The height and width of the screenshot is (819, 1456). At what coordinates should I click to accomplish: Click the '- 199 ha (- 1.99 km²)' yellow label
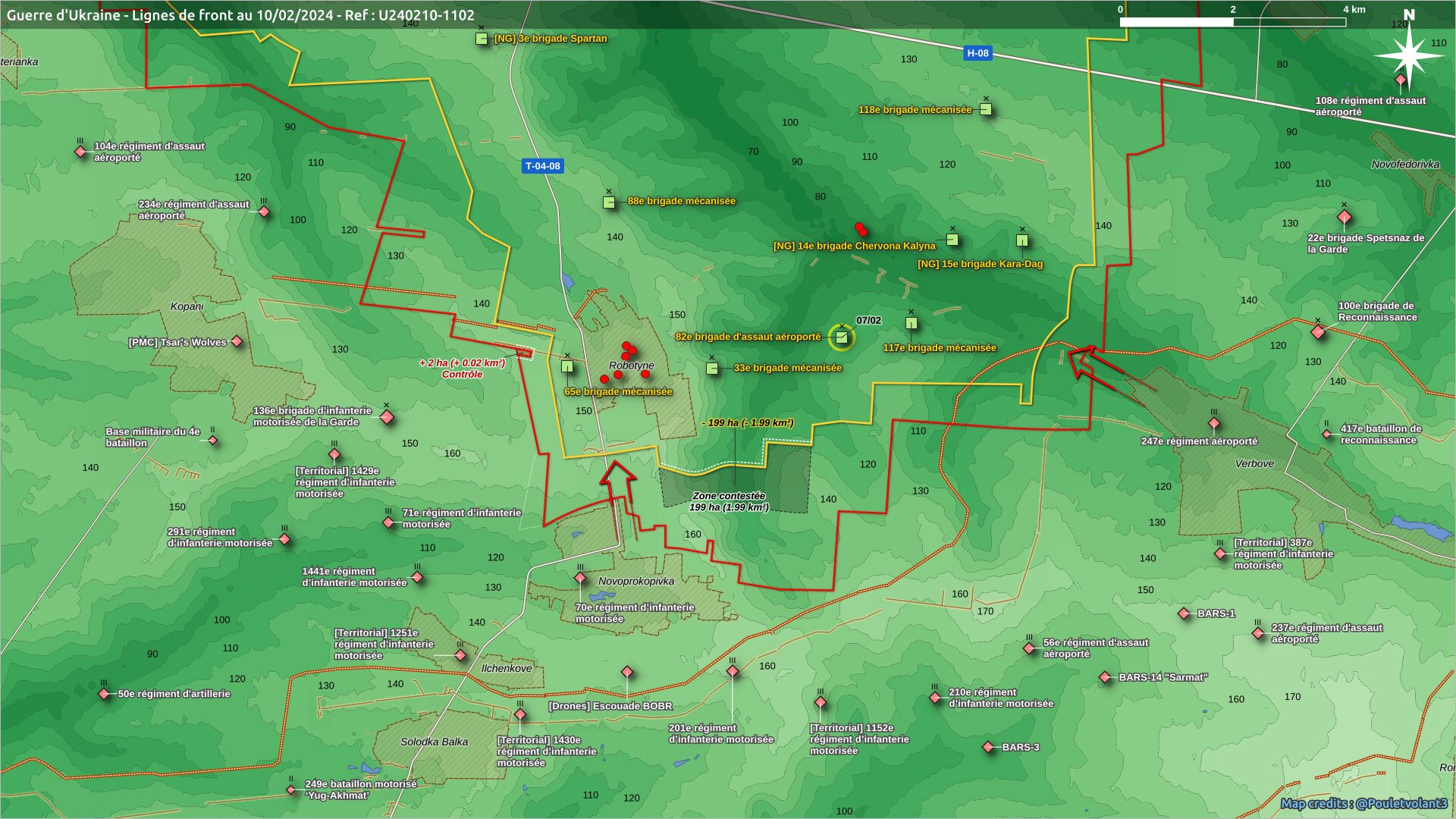pos(748,422)
